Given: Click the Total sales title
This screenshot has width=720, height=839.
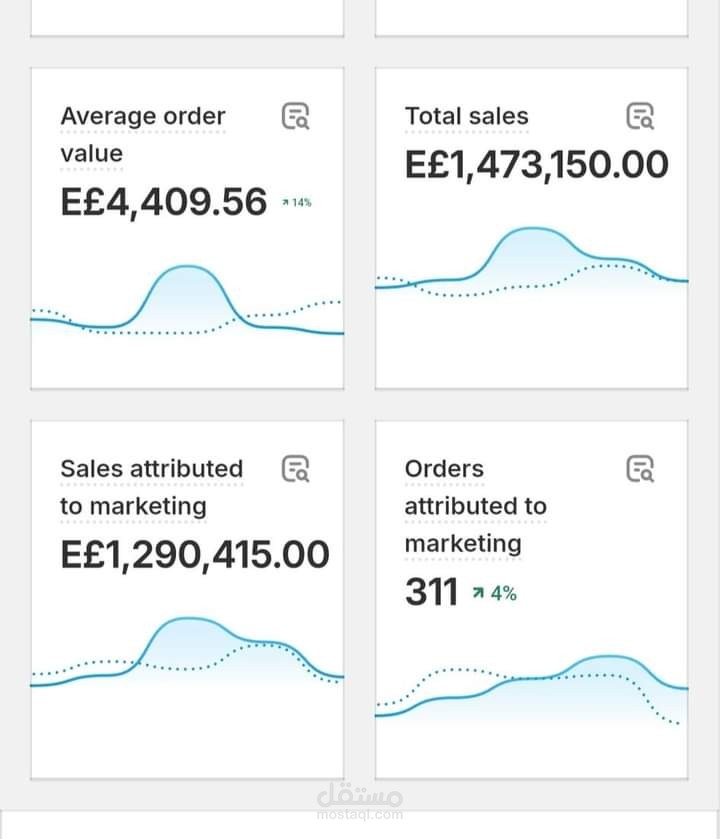Looking at the screenshot, I should pos(467,116).
